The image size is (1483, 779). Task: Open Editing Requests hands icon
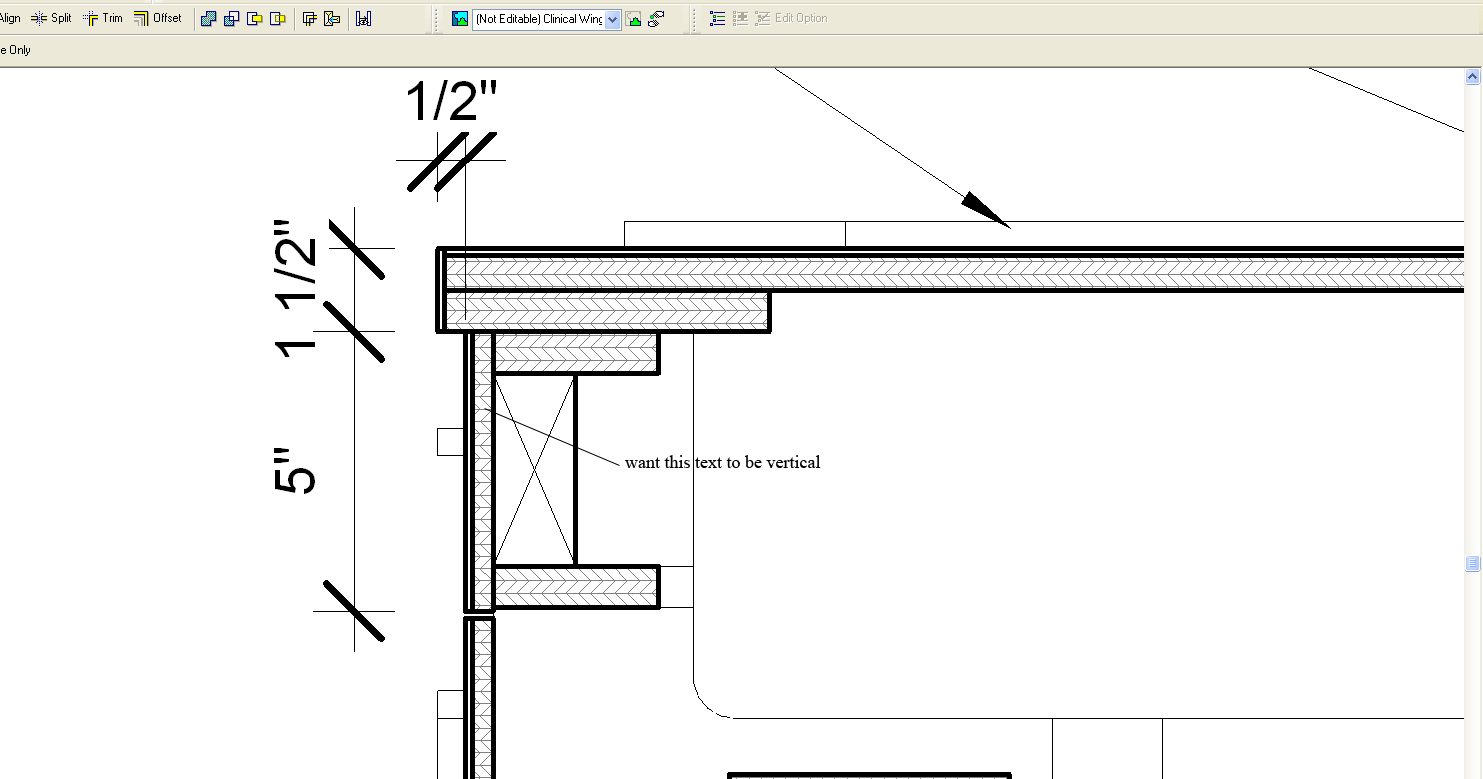tap(657, 19)
